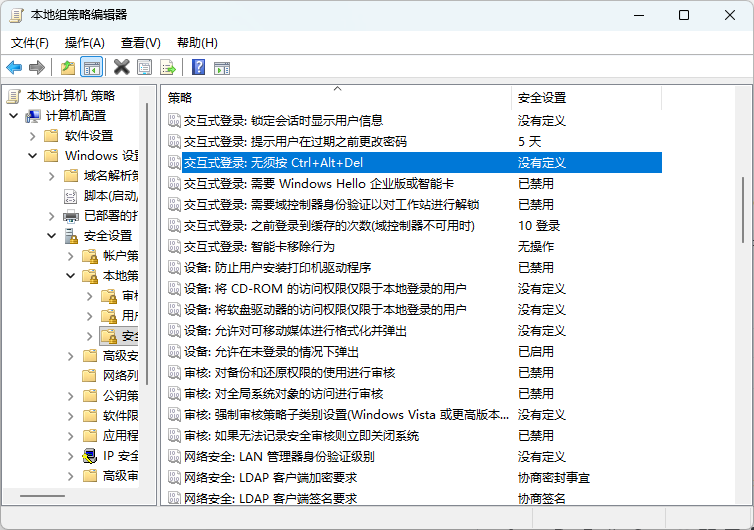
Task: Expand the 软件设置 node
Action: [32, 136]
